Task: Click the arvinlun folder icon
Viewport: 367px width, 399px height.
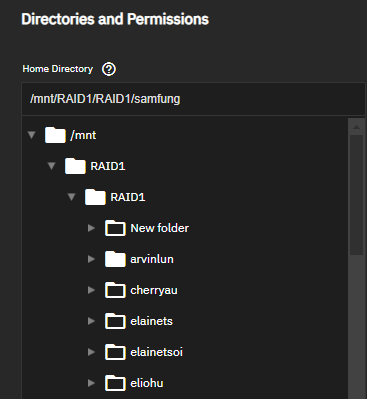Action: [115, 259]
